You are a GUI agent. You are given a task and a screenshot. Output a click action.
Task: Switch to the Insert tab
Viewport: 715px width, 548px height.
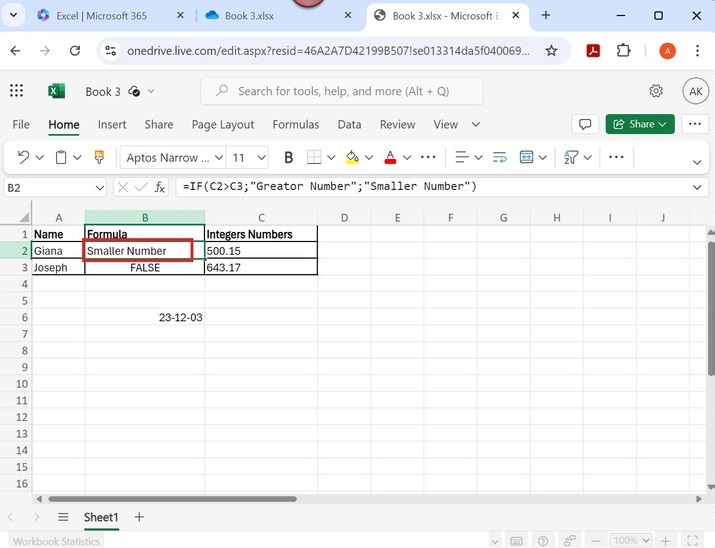point(112,124)
